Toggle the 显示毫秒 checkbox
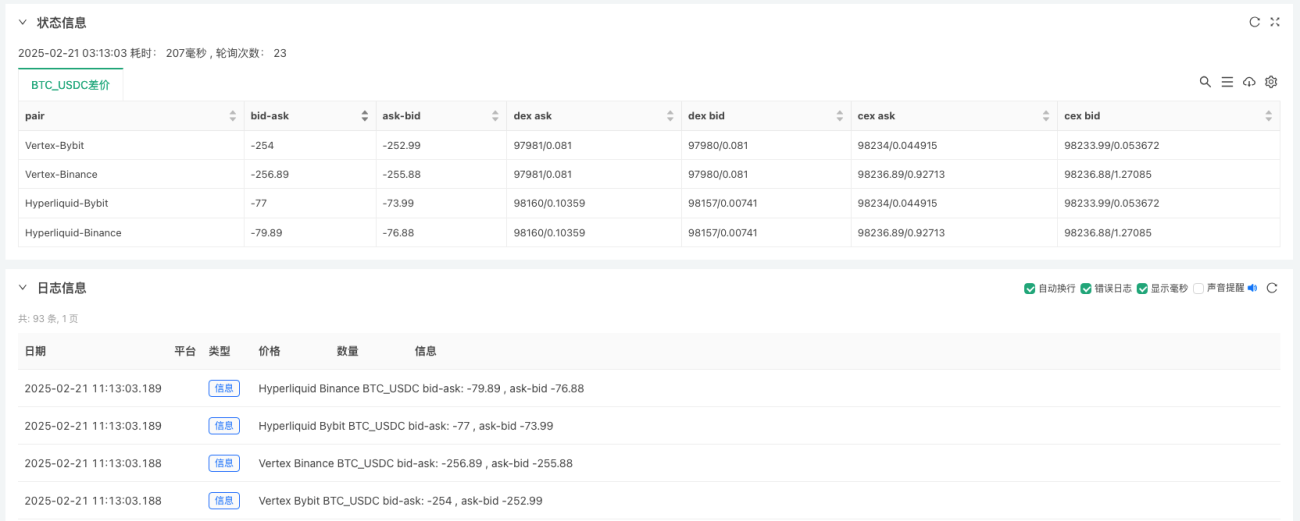 point(1142,288)
